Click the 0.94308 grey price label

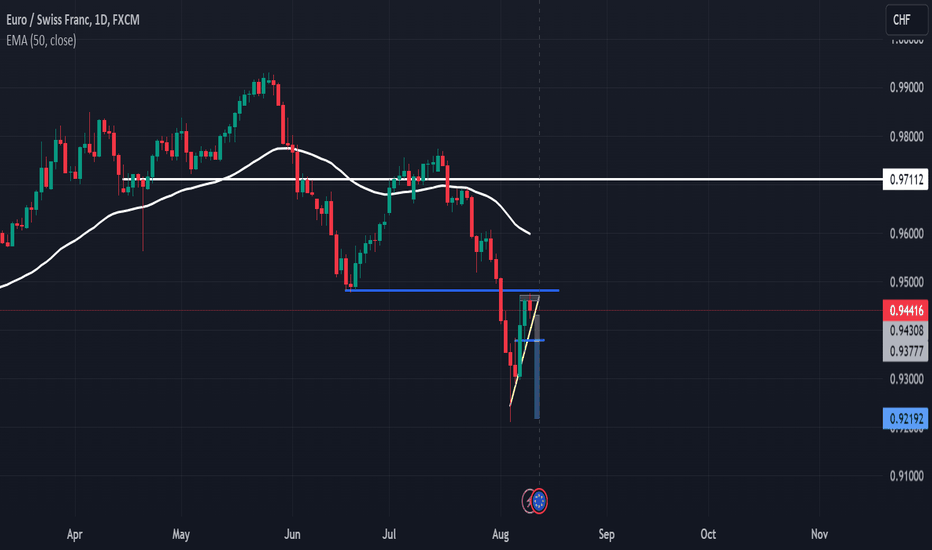(x=905, y=331)
